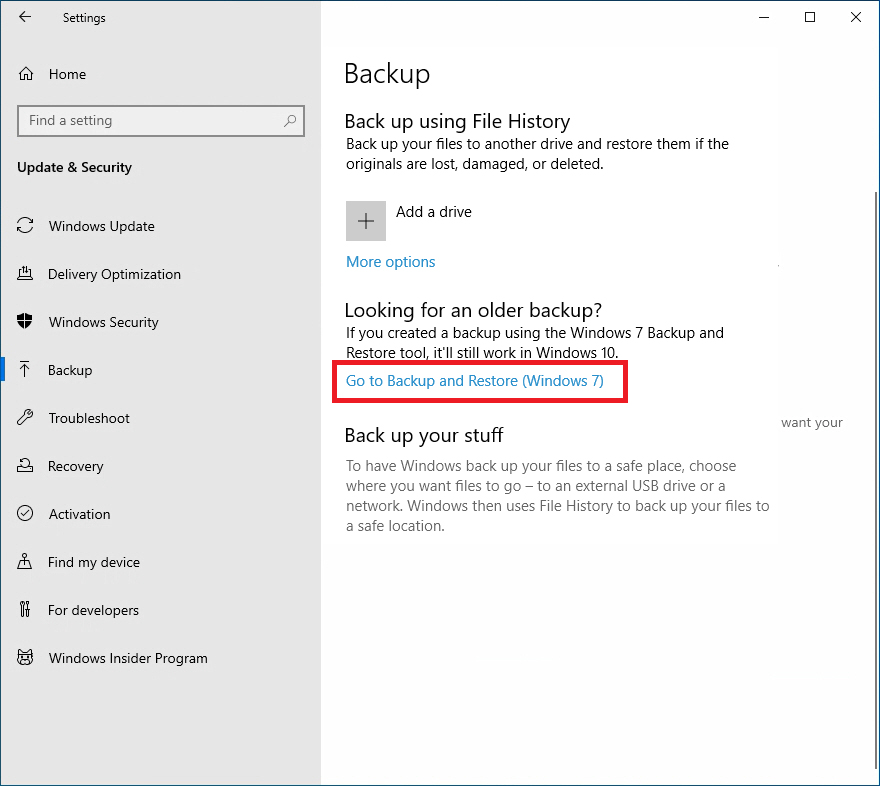Click the Home house icon

coord(26,73)
